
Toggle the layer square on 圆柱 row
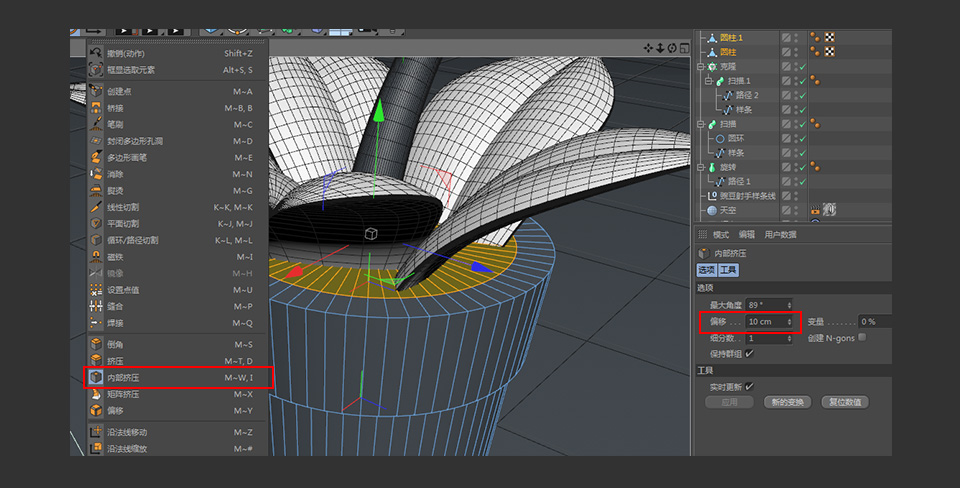(x=786, y=52)
